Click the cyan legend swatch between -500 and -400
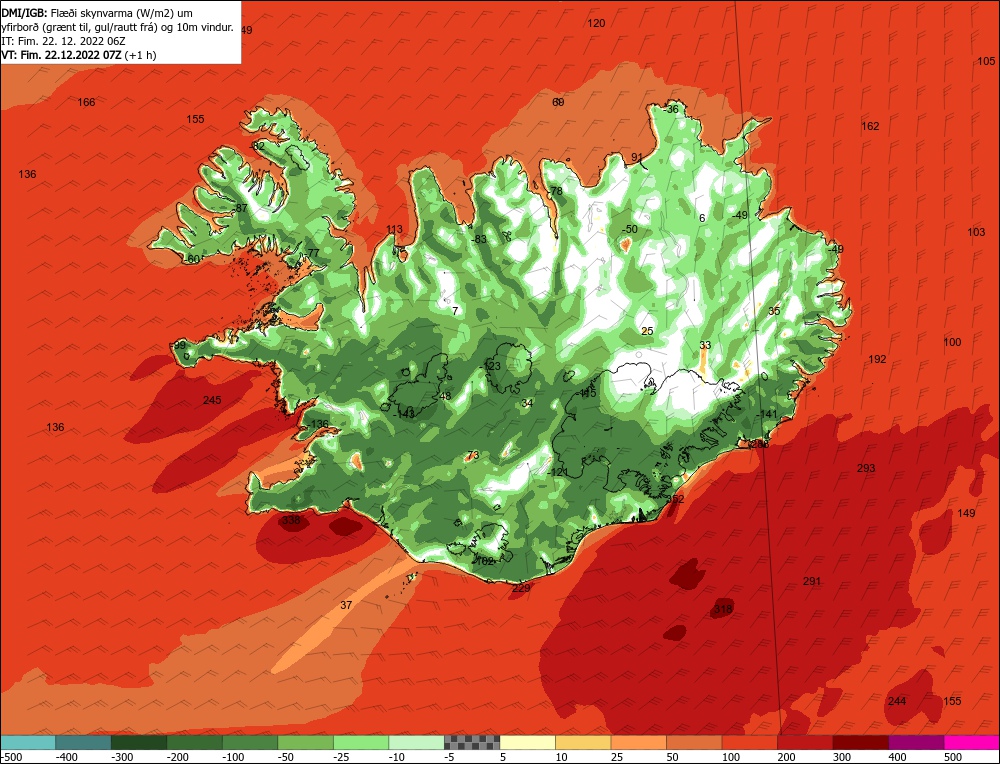 [x=27, y=742]
